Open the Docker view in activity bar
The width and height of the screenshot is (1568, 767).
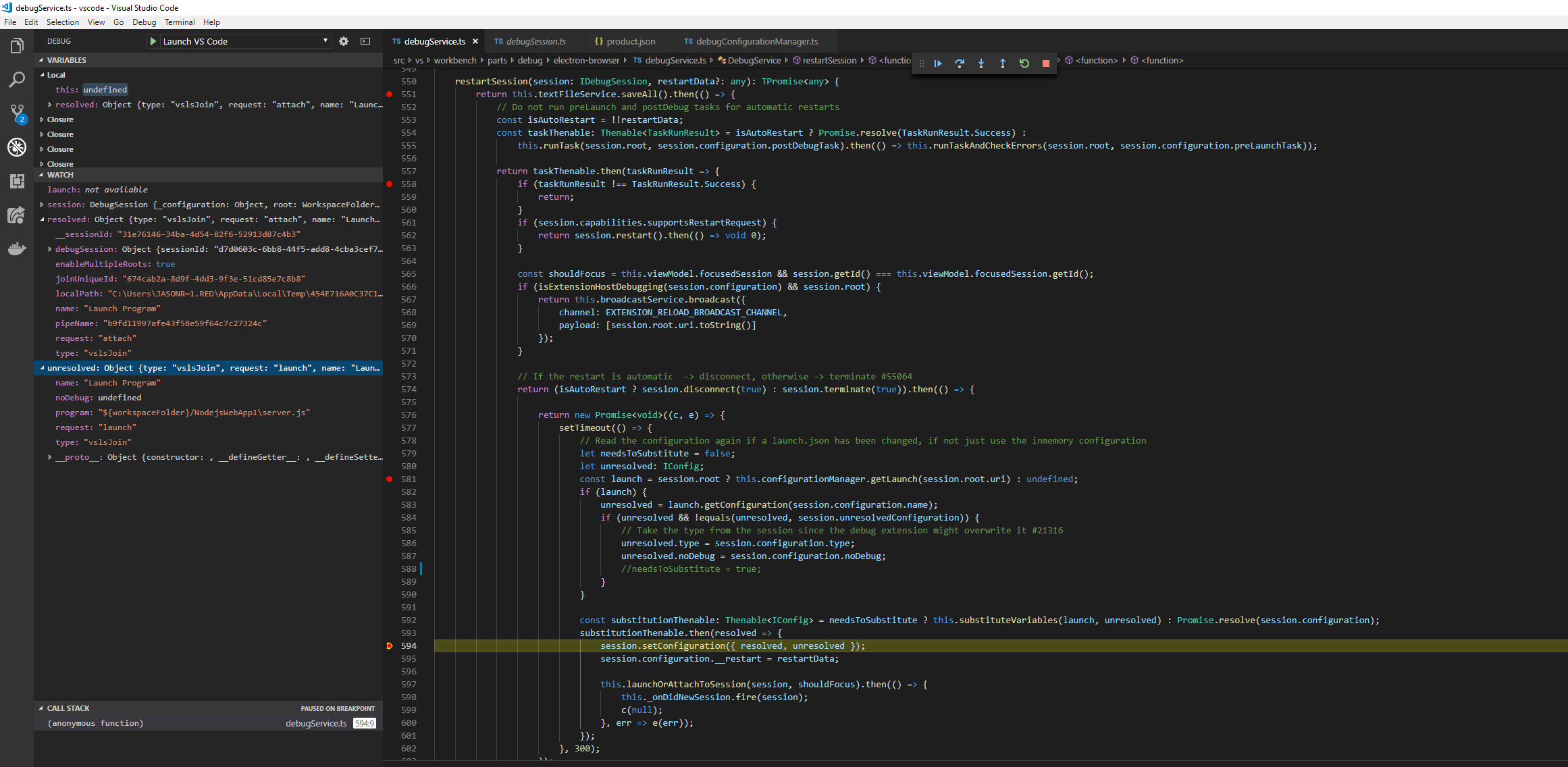click(17, 248)
